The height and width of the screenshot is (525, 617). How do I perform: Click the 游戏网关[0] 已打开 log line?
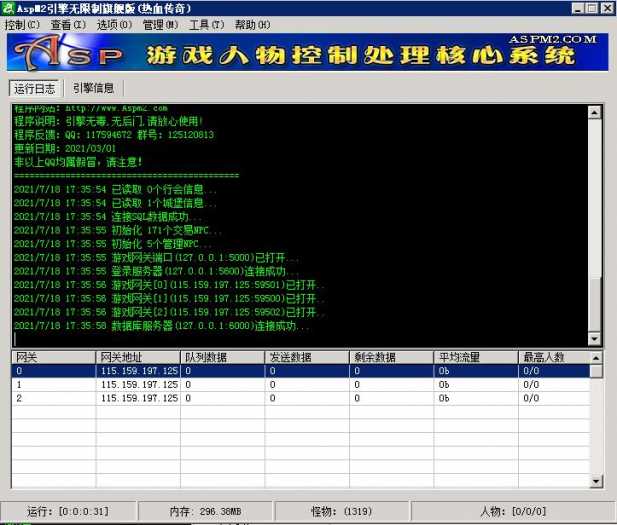(x=170, y=285)
